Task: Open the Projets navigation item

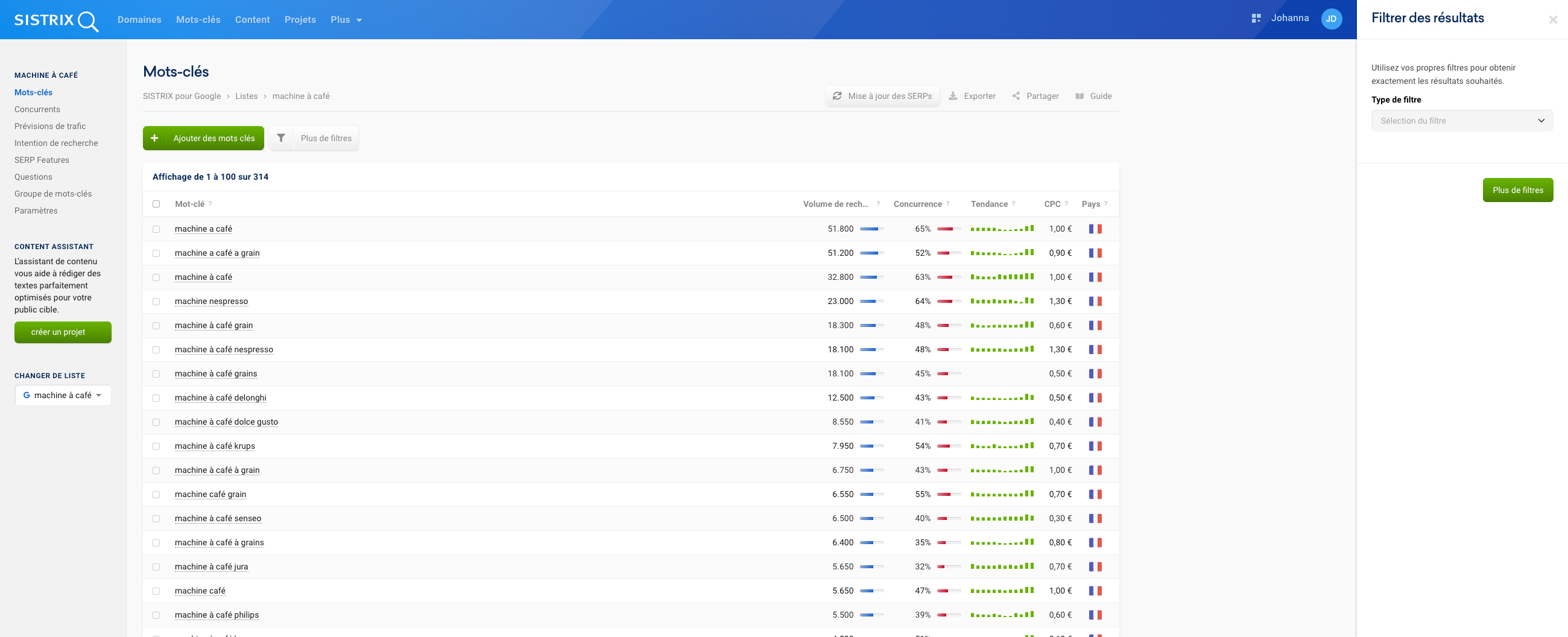Action: point(300,19)
